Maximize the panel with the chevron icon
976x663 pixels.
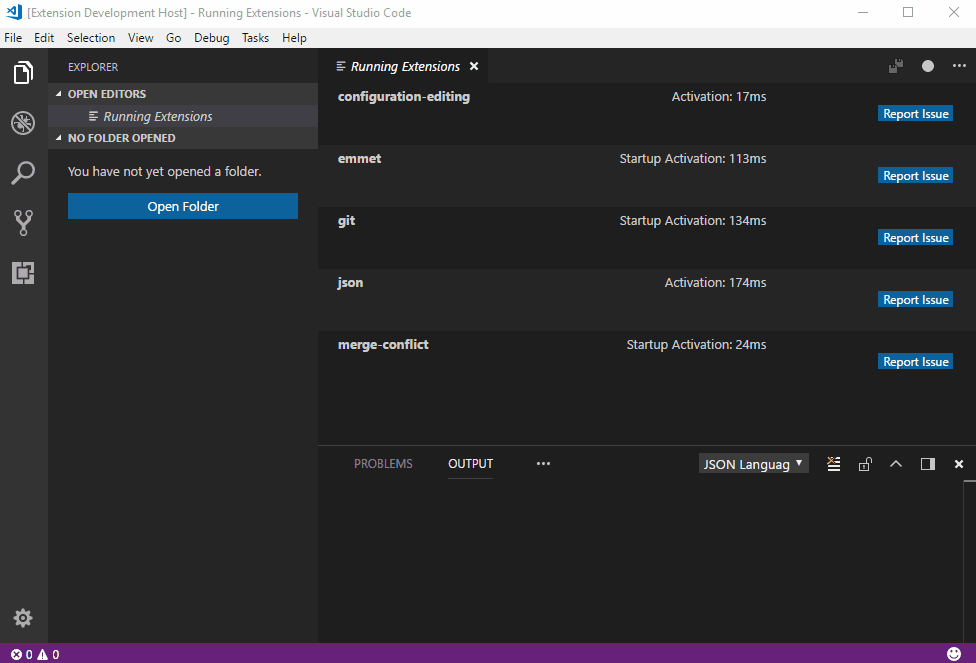coord(896,463)
